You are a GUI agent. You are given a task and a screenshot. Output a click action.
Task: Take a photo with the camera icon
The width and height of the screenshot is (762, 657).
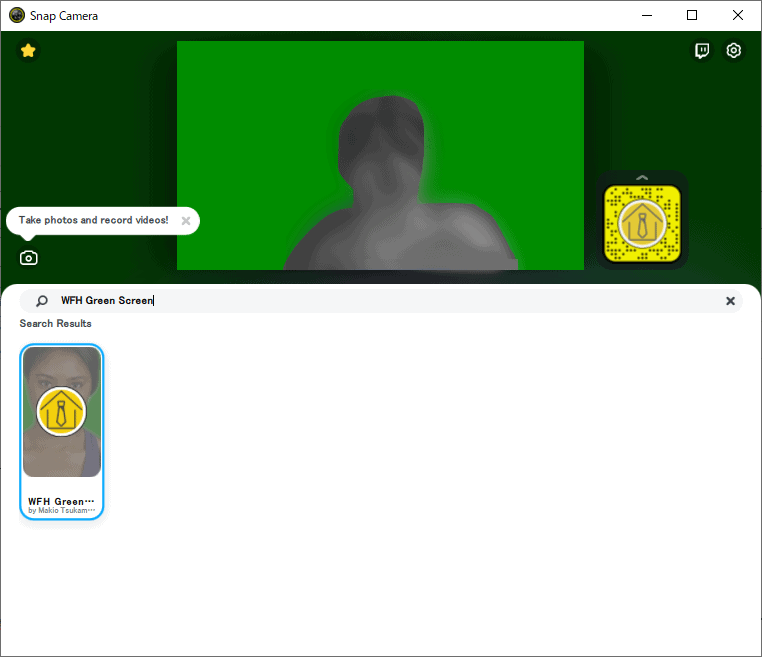tap(29, 258)
